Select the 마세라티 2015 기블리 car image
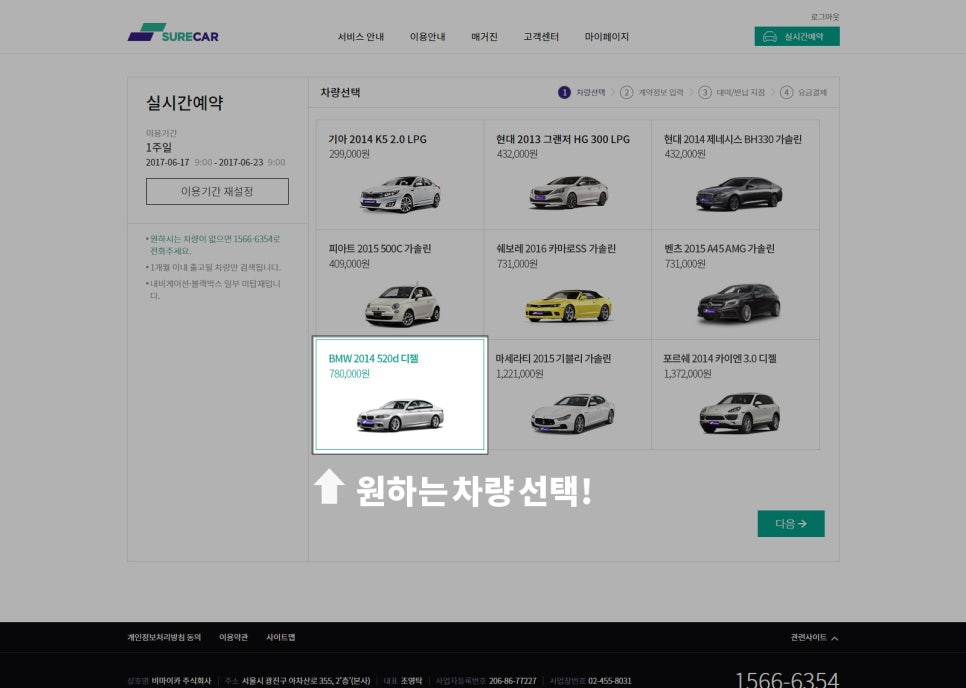This screenshot has width=966, height=688. pyautogui.click(x=573, y=413)
